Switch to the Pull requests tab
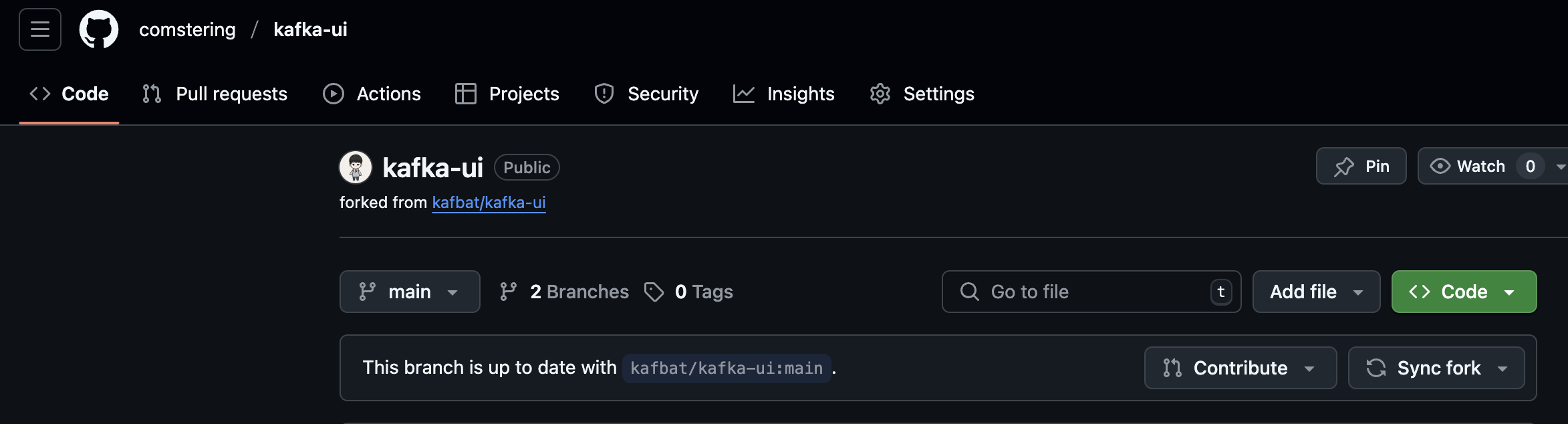This screenshot has width=1568, height=424. (x=215, y=94)
